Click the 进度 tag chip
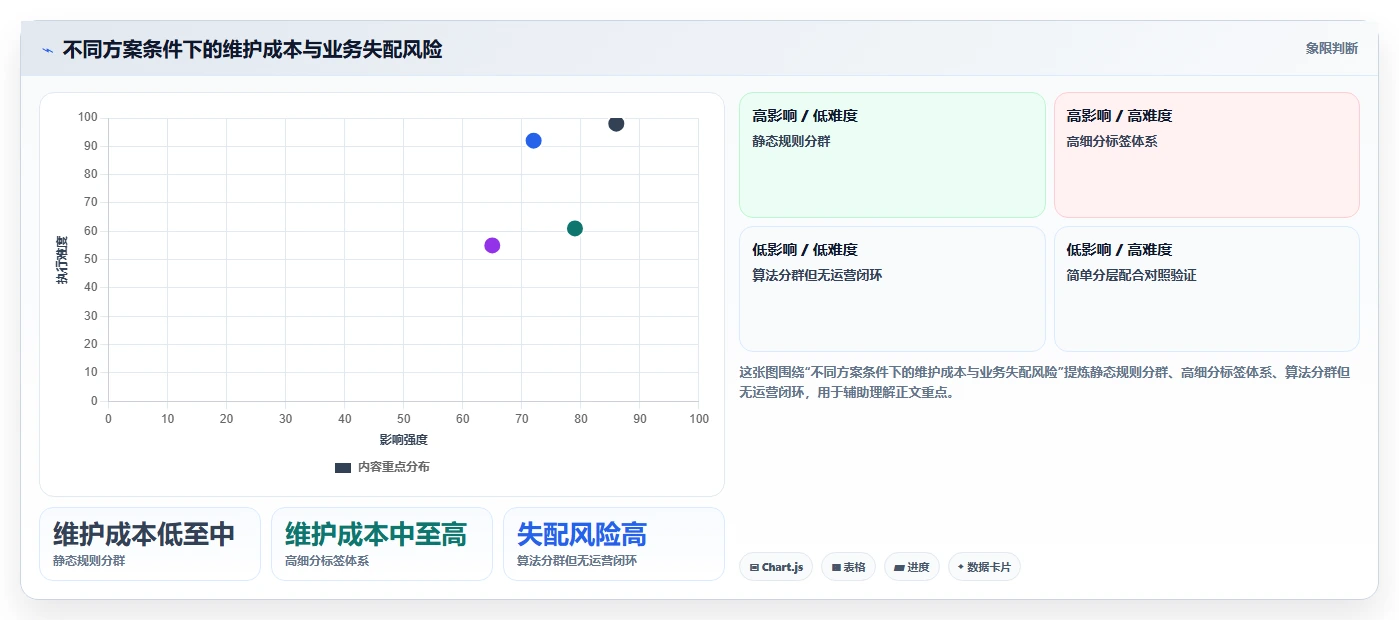The image size is (1399, 620). pyautogui.click(x=911, y=567)
